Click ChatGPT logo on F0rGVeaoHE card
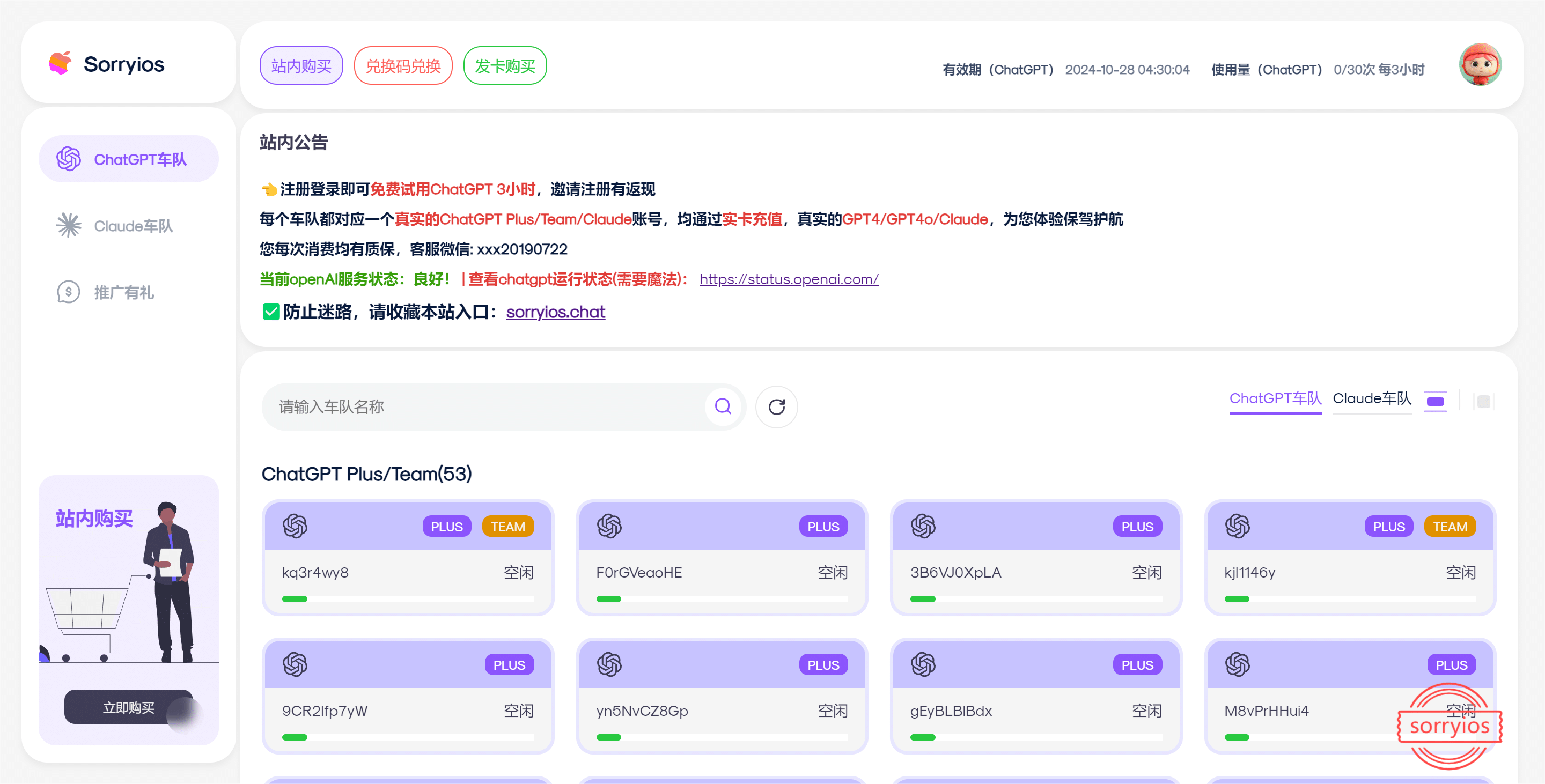This screenshot has width=1545, height=784. click(x=609, y=526)
